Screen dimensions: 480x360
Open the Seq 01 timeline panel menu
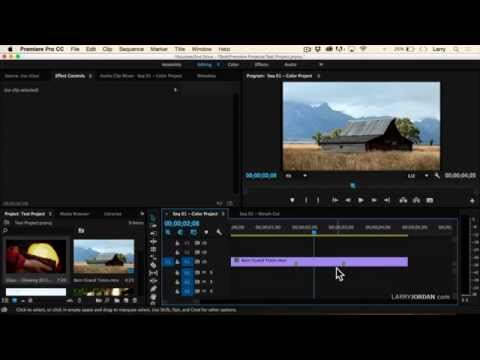coord(223,214)
